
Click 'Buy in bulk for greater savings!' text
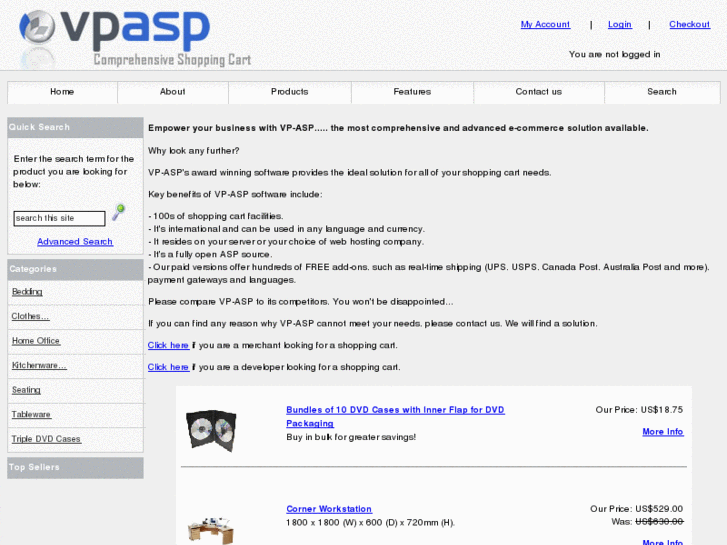coord(351,437)
